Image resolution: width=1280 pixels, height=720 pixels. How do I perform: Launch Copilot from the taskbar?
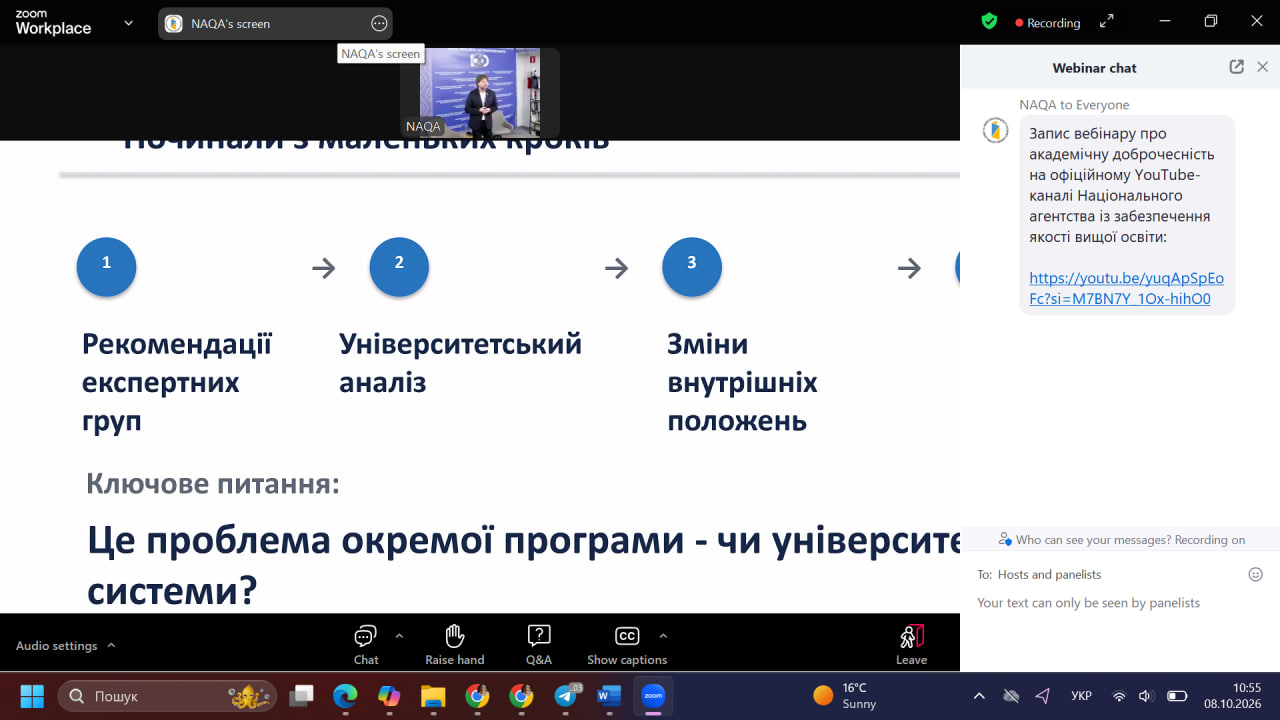(389, 696)
